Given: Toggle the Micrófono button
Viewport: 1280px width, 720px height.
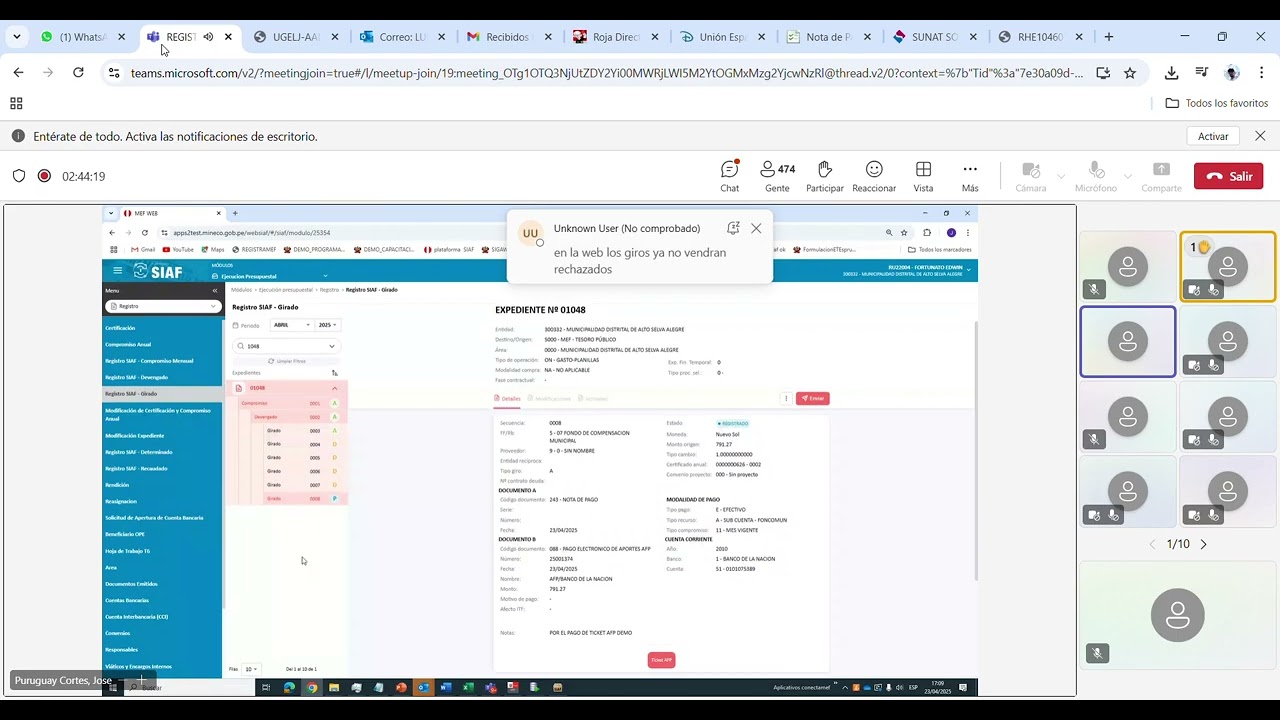Looking at the screenshot, I should point(1096,176).
